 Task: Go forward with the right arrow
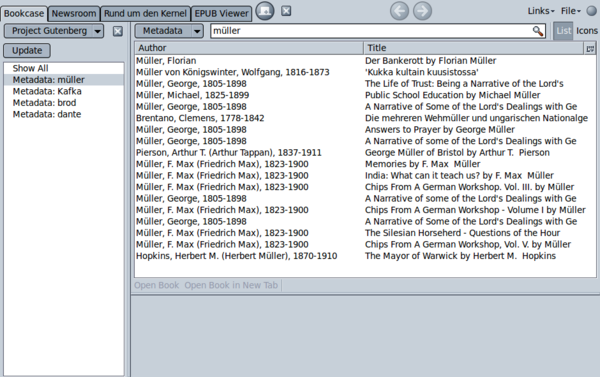coord(422,11)
